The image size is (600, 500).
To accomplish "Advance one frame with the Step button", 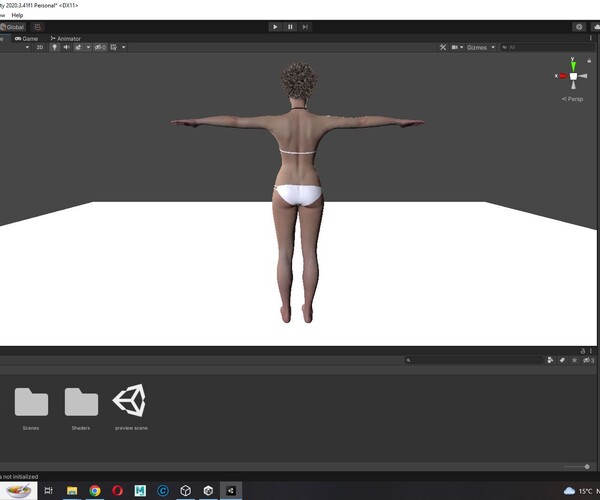I will [x=305, y=27].
